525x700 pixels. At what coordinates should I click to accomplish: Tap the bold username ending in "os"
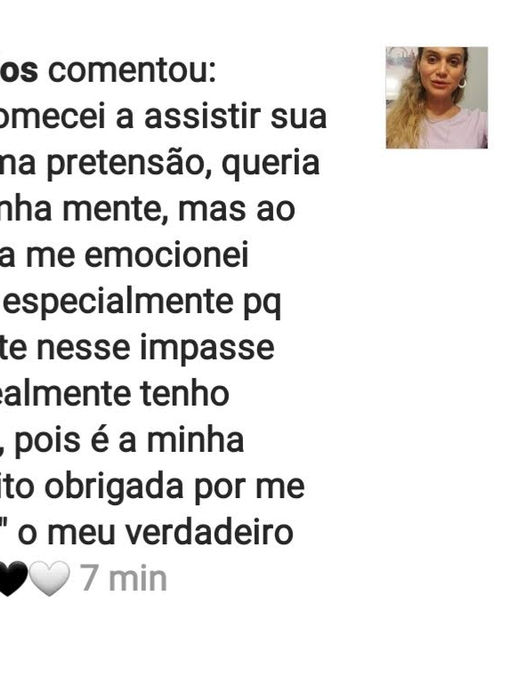click(x=19, y=72)
